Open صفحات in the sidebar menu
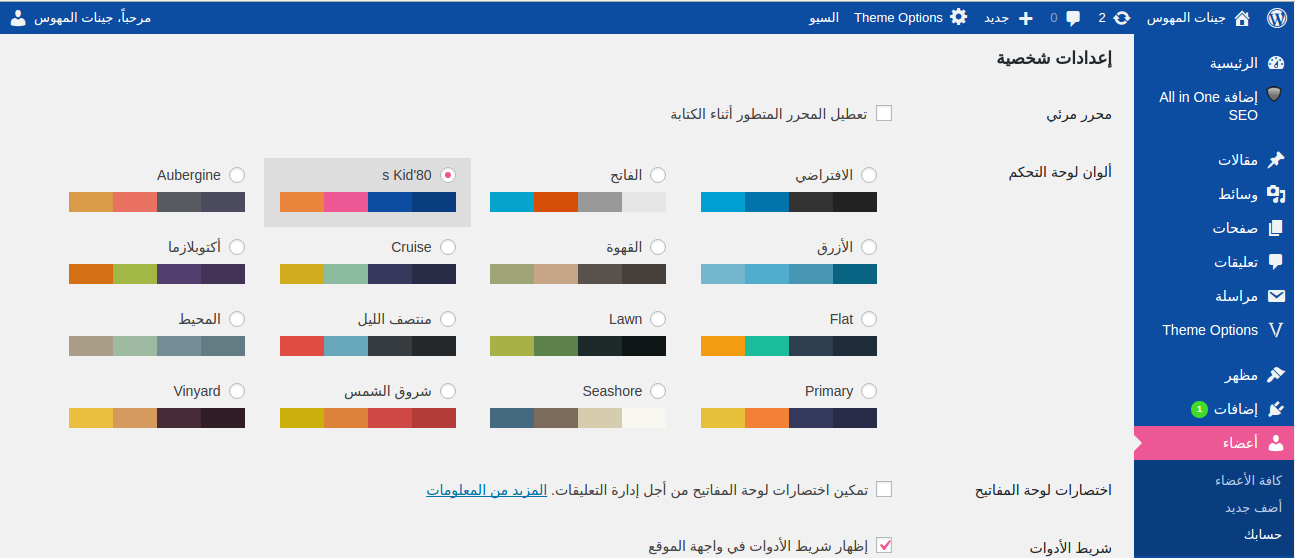 click(1236, 228)
